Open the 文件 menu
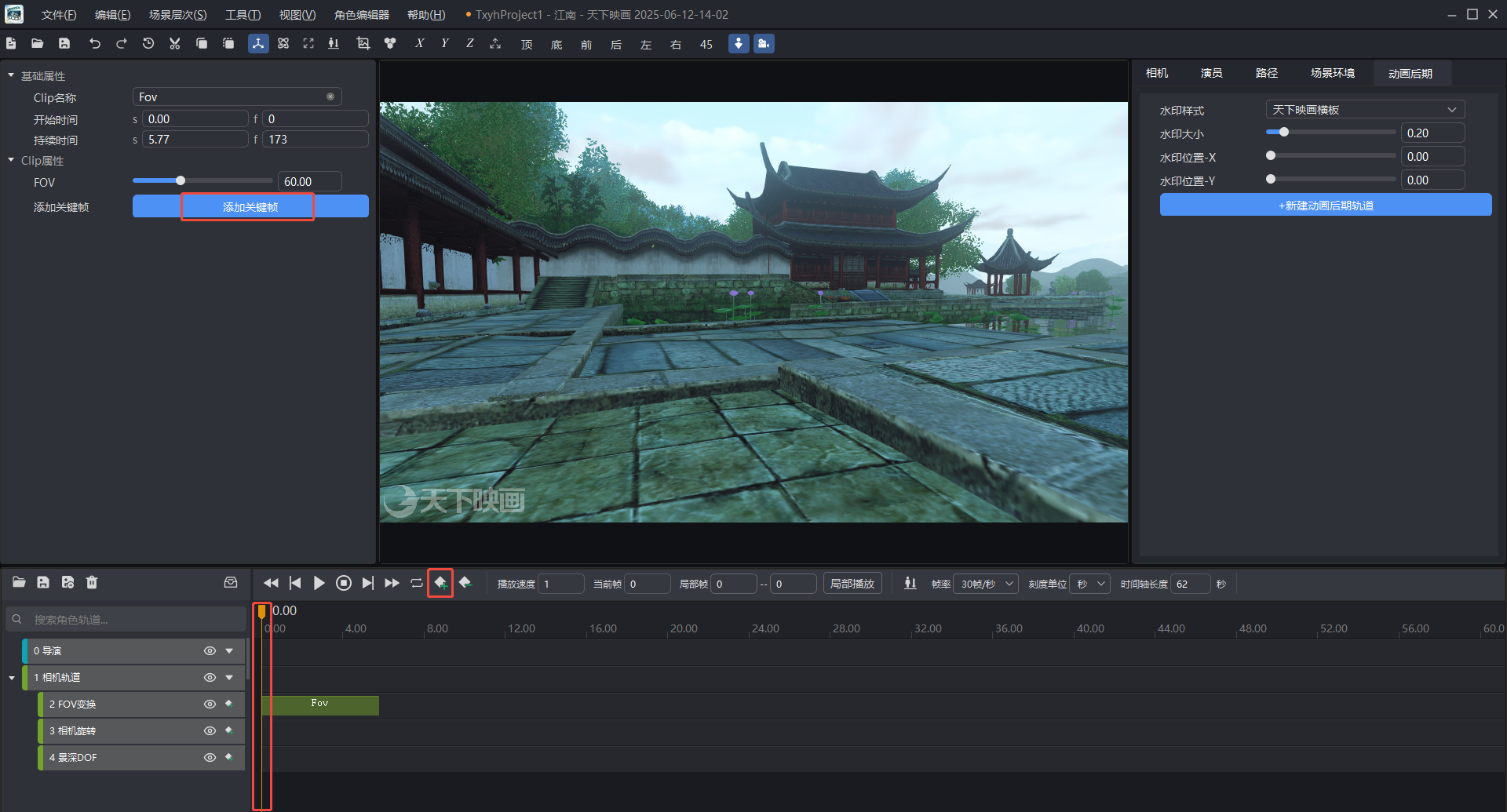 click(x=59, y=15)
